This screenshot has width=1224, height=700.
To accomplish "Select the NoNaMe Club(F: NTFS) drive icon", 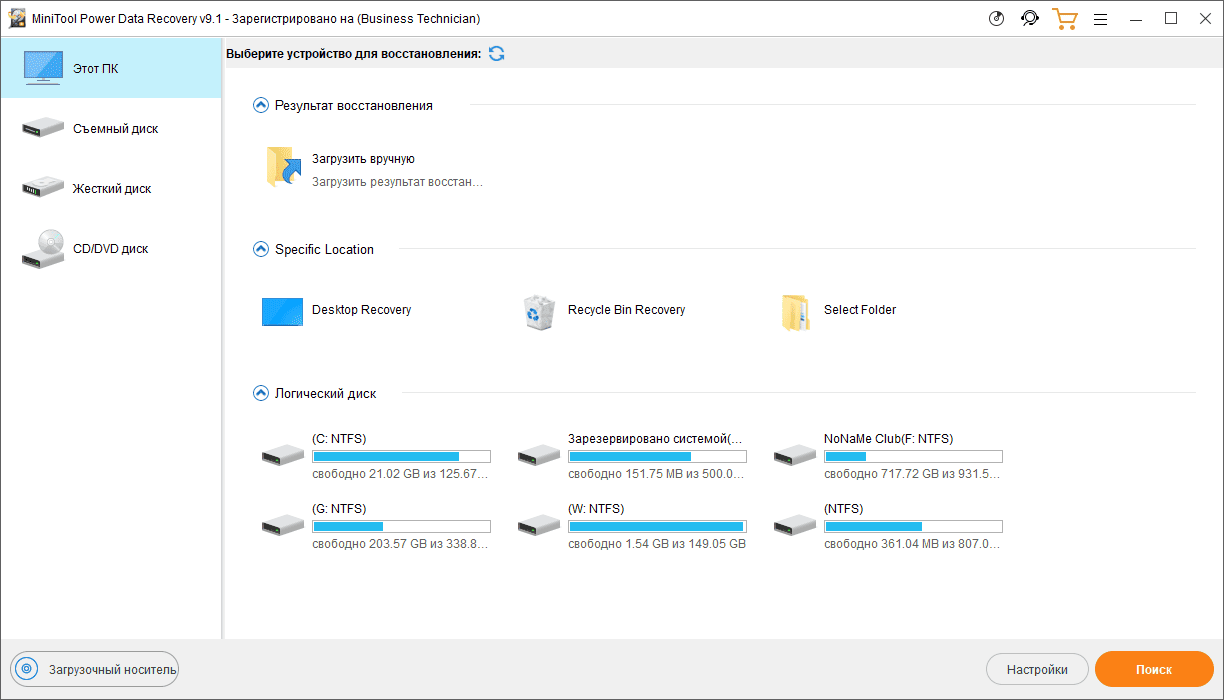I will click(795, 455).
